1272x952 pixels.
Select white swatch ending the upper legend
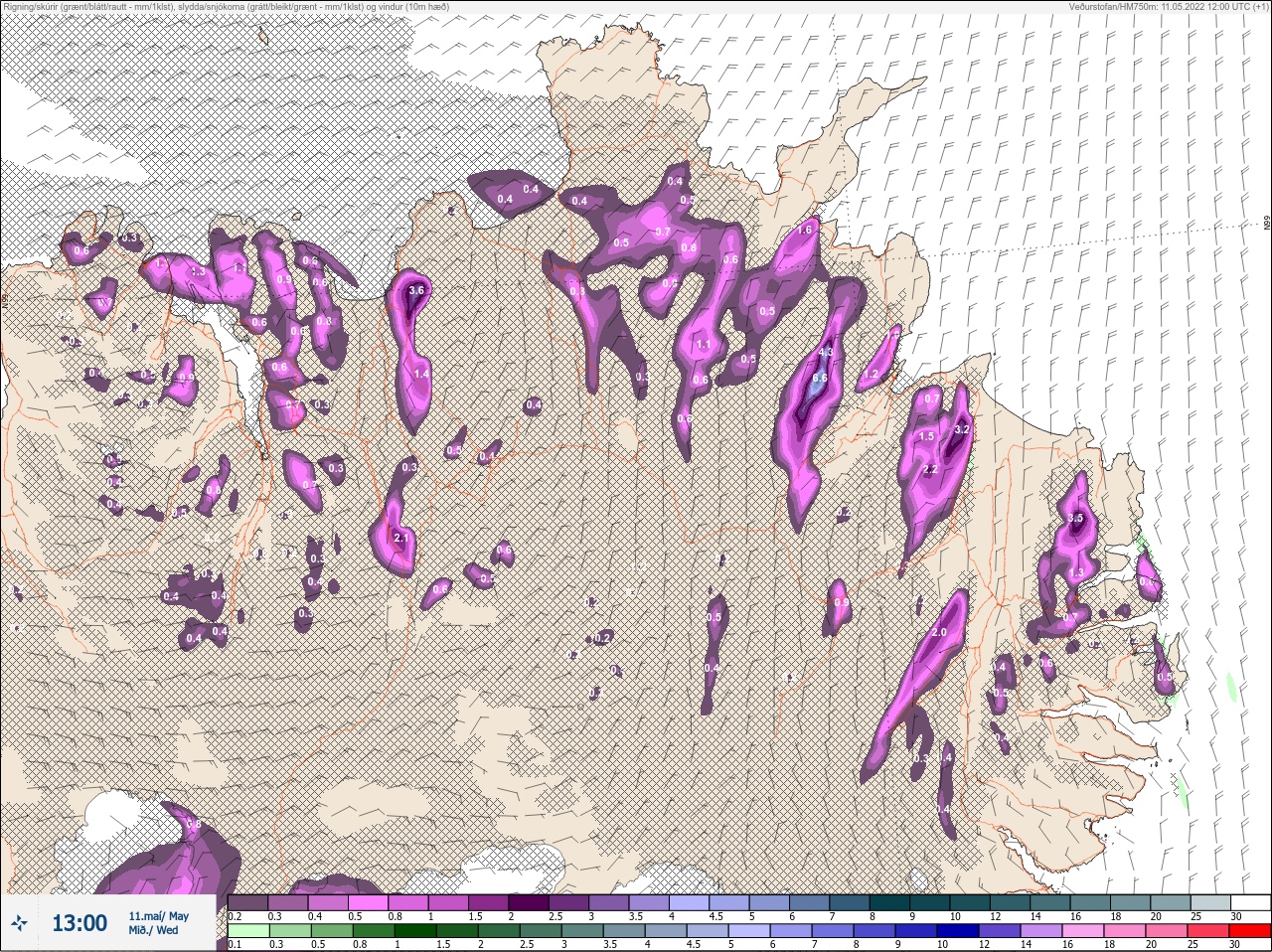pos(1249,902)
